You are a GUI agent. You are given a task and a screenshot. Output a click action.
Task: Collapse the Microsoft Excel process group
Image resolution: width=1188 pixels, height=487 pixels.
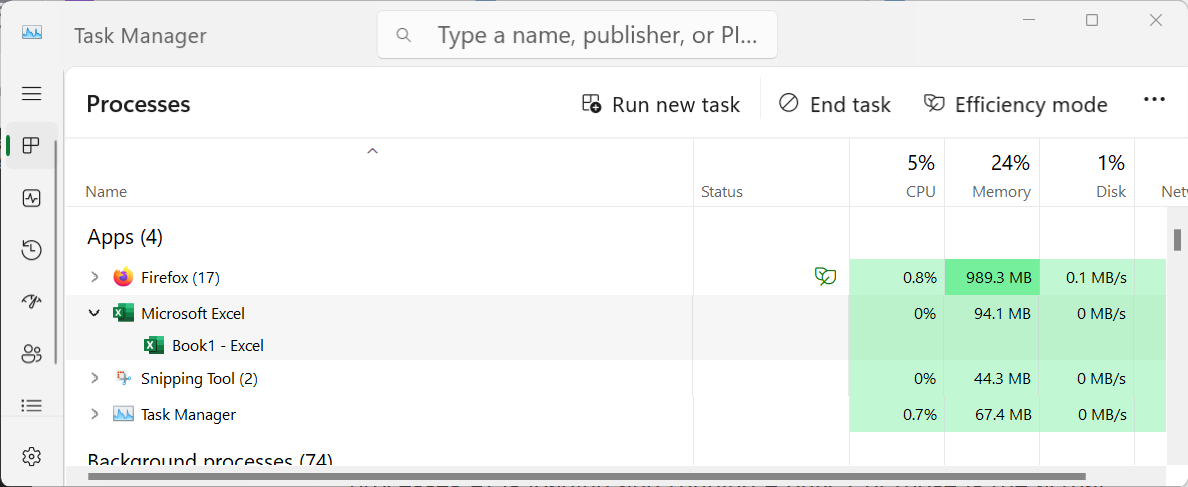(x=95, y=313)
